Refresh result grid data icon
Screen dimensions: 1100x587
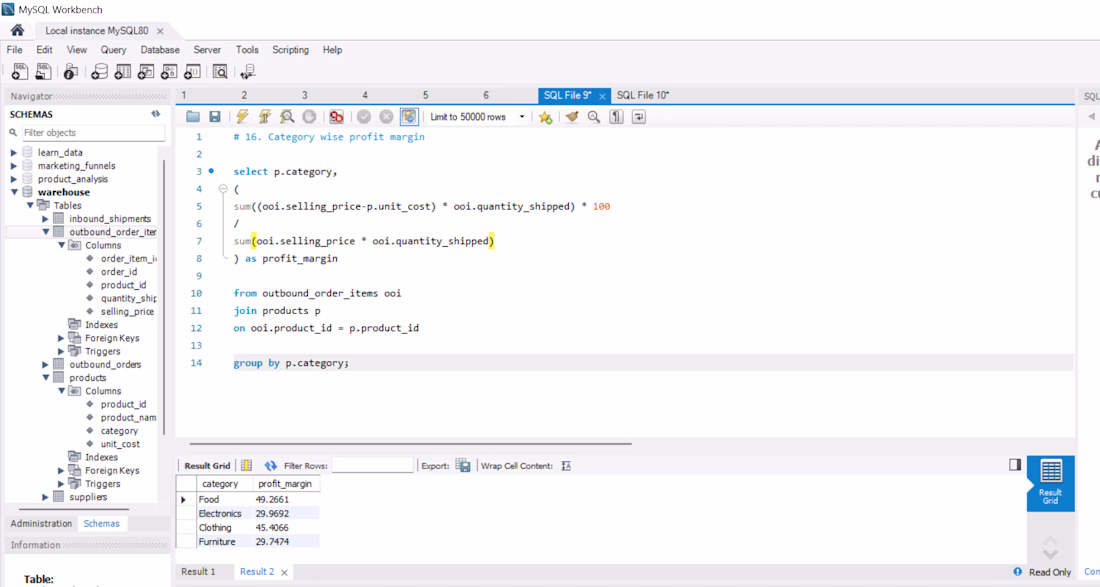pyautogui.click(x=271, y=466)
